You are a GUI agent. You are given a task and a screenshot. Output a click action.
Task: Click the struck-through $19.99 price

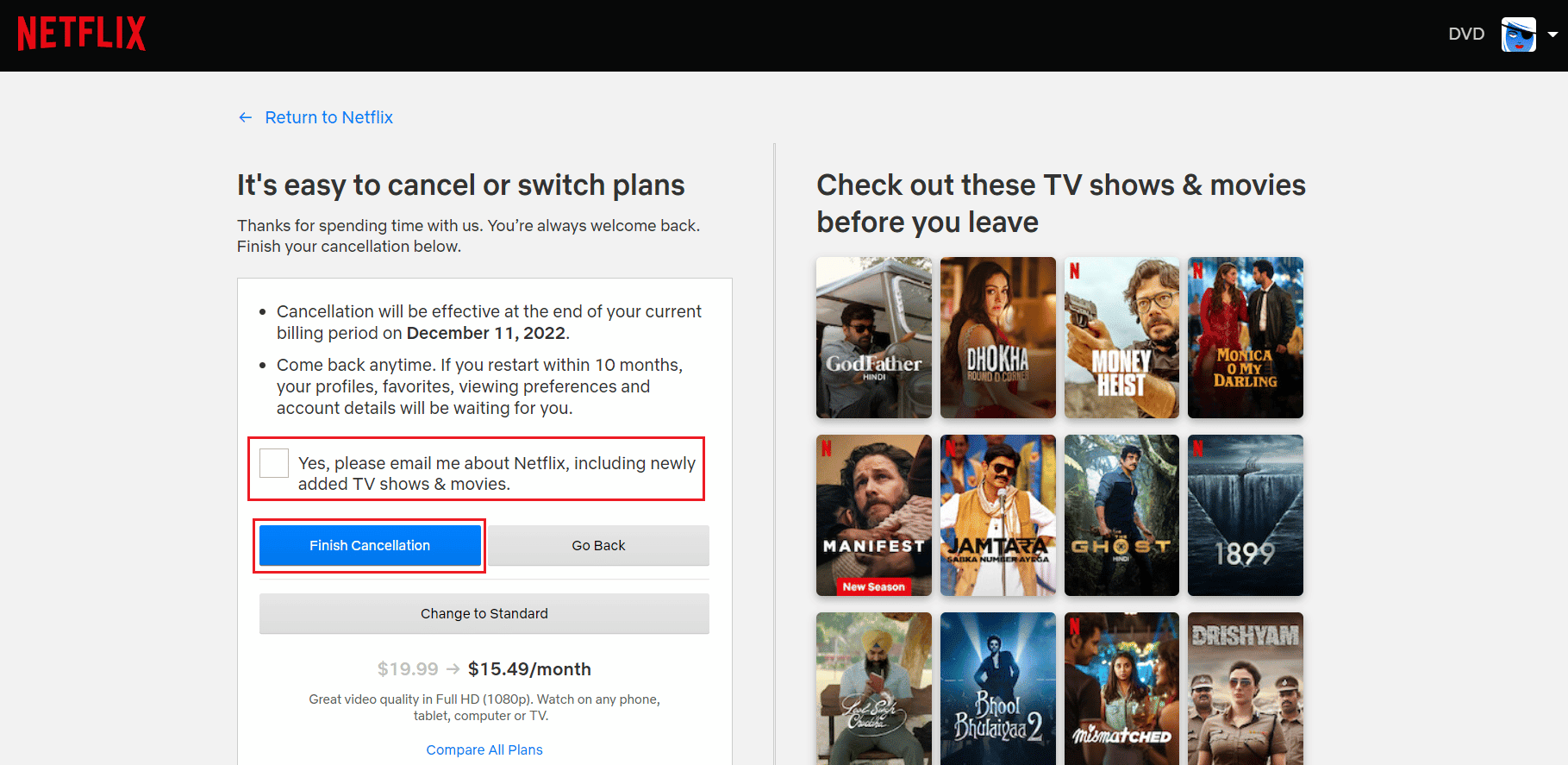click(408, 669)
